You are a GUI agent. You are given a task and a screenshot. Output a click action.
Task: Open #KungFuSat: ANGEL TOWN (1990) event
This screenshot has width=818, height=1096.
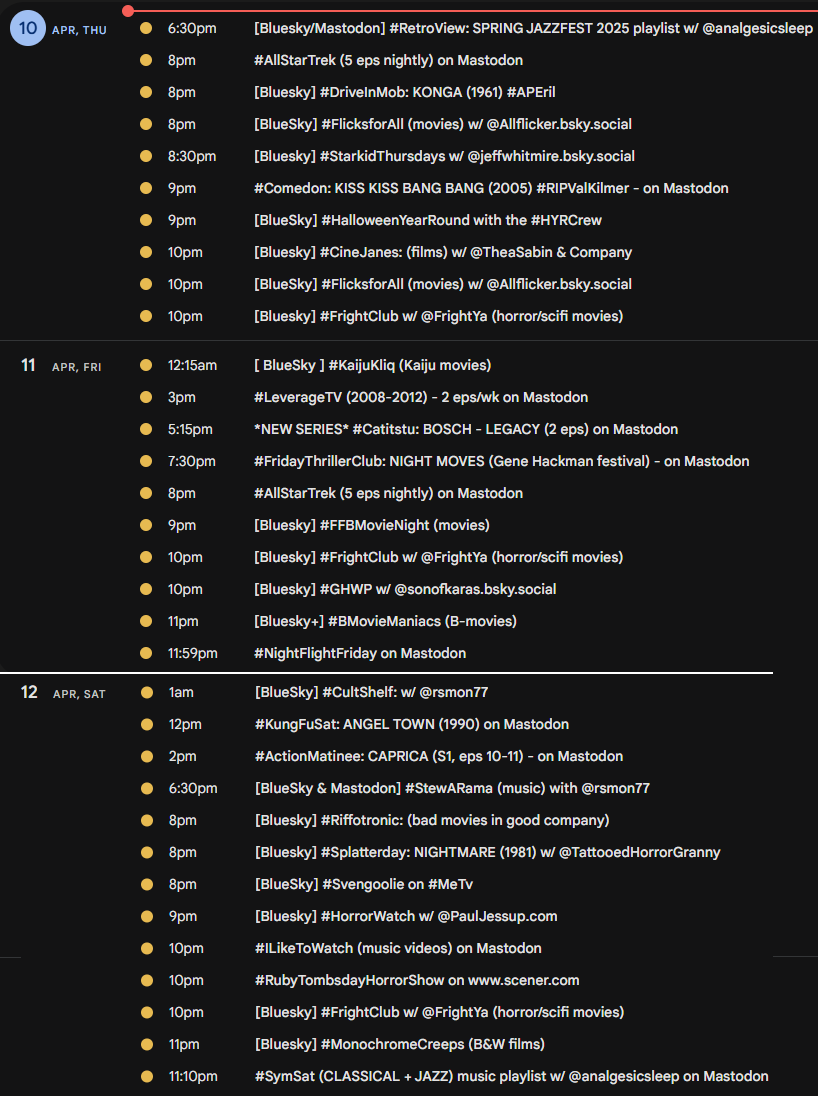412,725
